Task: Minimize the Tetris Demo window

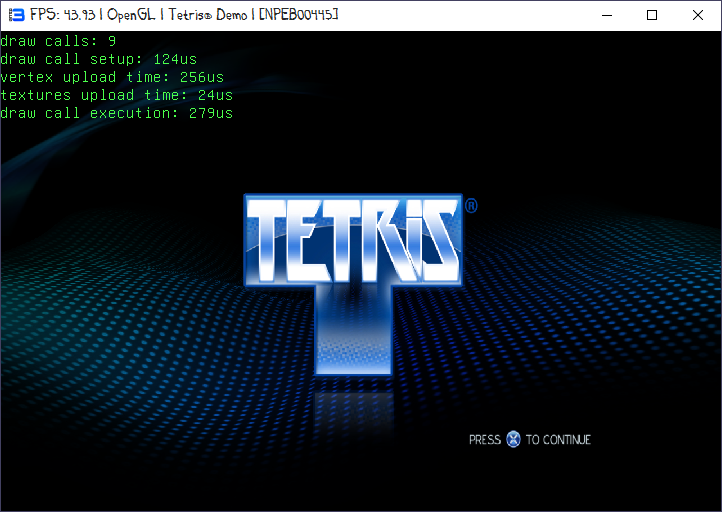Action: coord(606,15)
